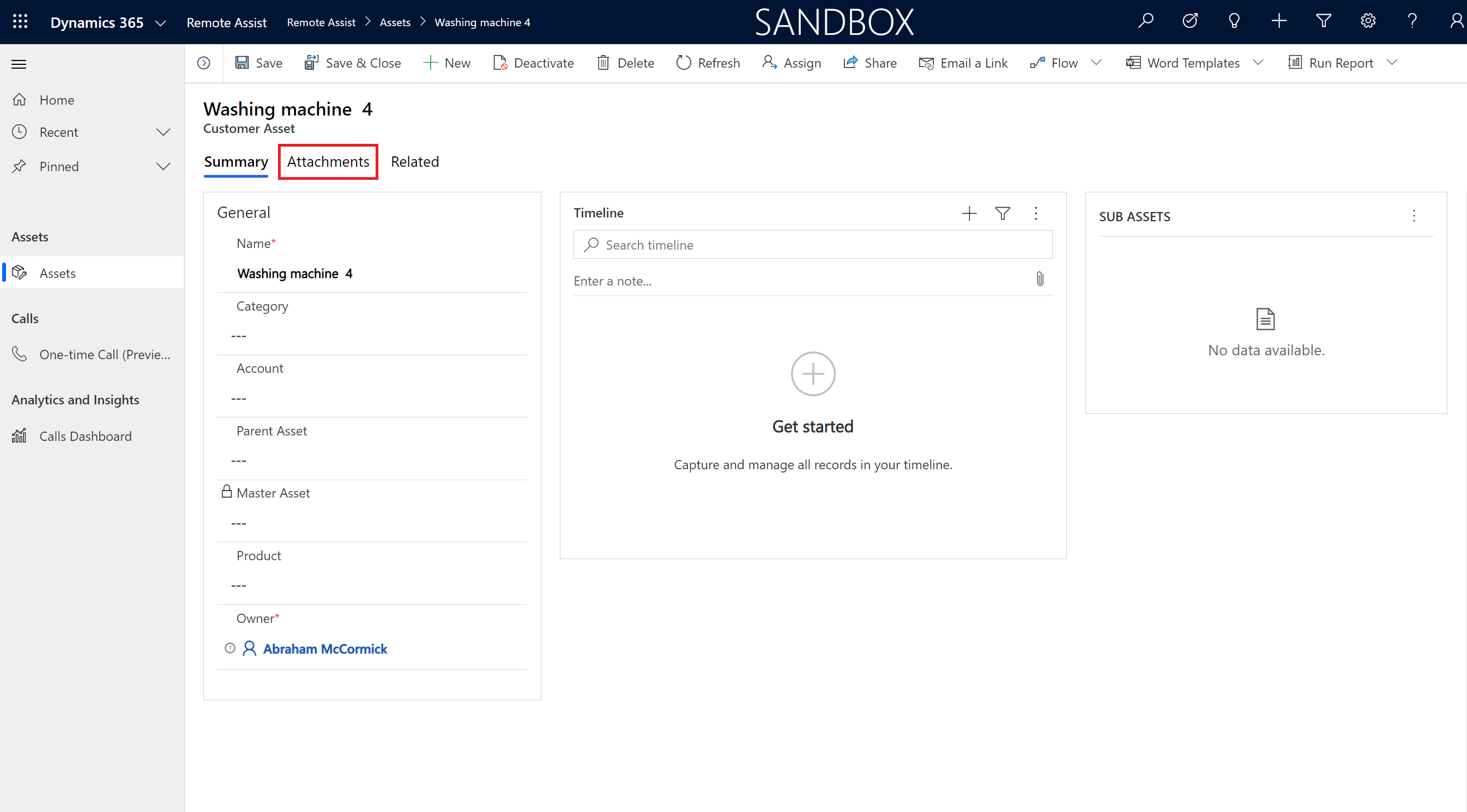Image resolution: width=1467 pixels, height=812 pixels.
Task: Click the Timeline search input field
Action: pos(812,244)
